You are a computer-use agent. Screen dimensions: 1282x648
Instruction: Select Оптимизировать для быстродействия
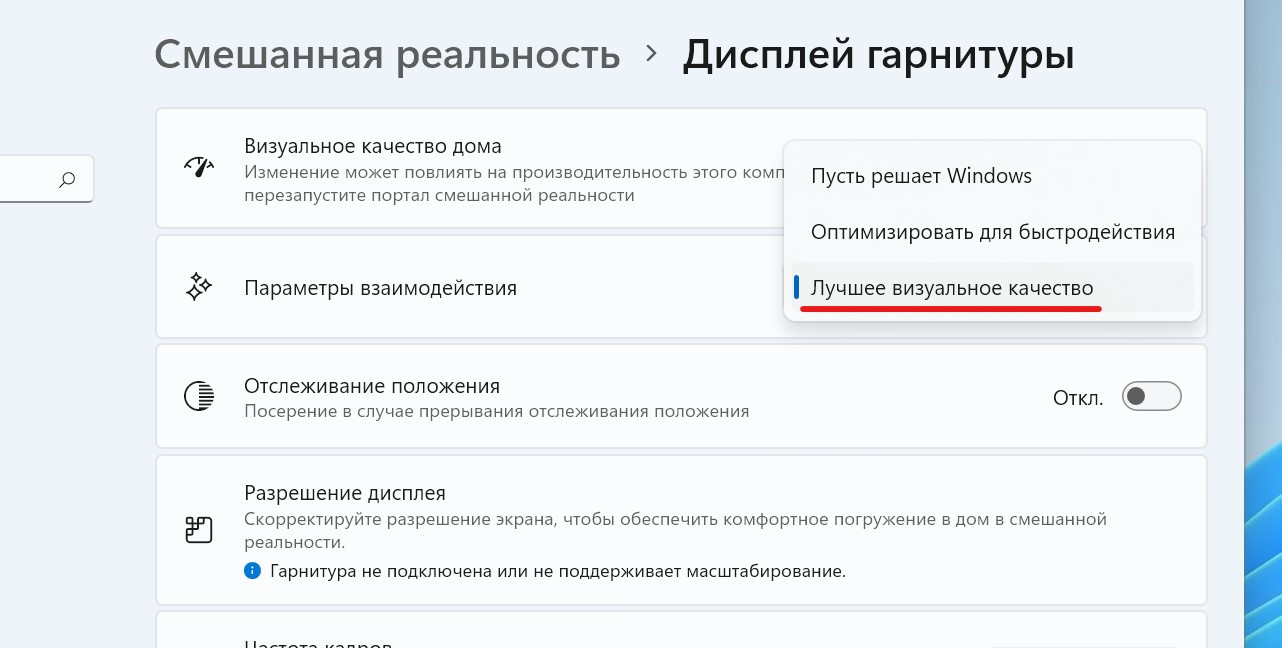[x=992, y=232]
